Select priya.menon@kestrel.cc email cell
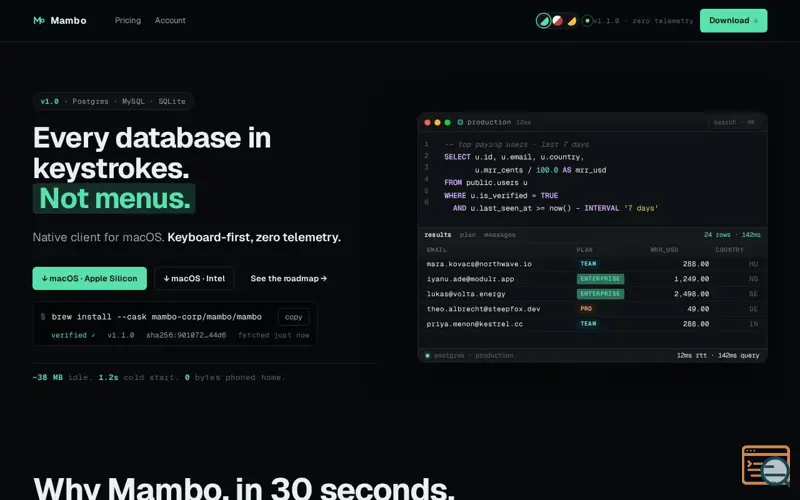The height and width of the screenshot is (500, 800). (474, 324)
